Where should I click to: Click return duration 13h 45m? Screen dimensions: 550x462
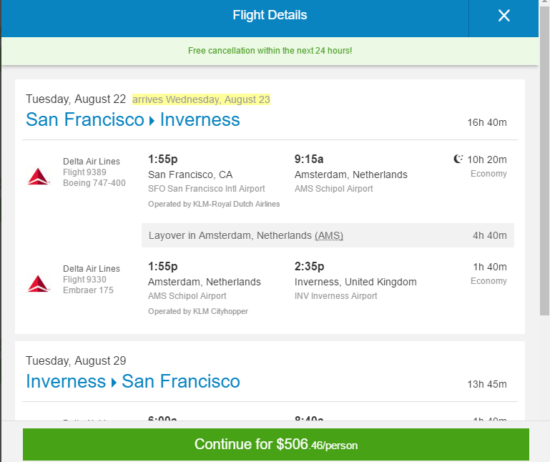pyautogui.click(x=487, y=384)
